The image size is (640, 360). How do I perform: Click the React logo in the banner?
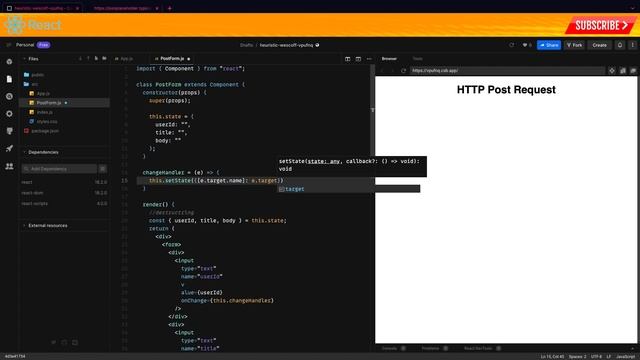[16, 25]
